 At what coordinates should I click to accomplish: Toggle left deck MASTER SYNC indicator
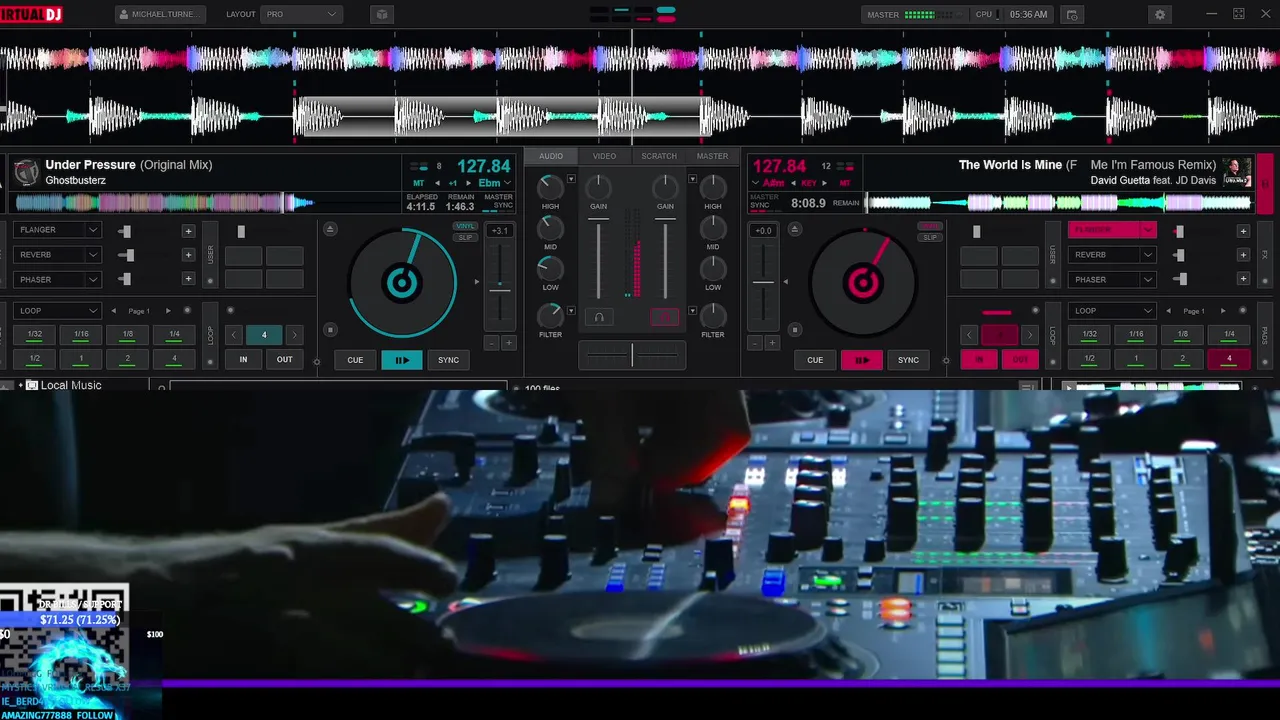(x=498, y=201)
